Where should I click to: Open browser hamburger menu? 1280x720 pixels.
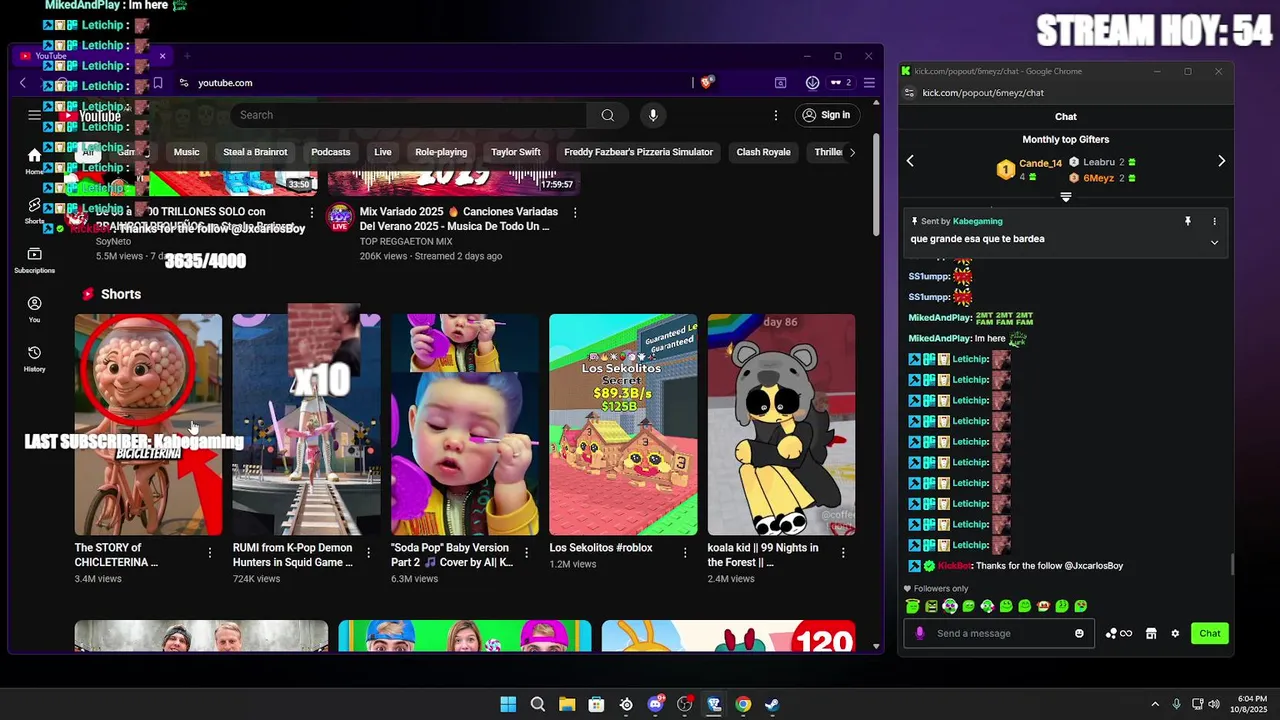point(869,83)
